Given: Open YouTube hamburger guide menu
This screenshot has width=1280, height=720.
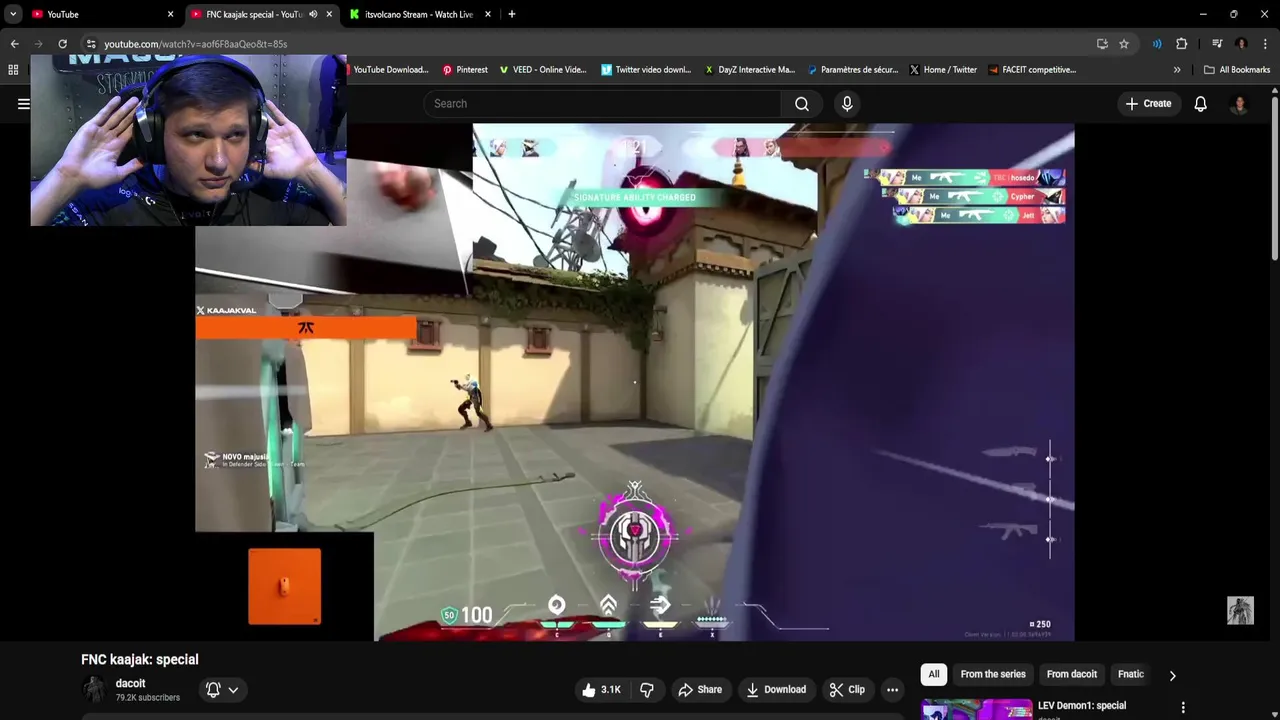Looking at the screenshot, I should (23, 104).
